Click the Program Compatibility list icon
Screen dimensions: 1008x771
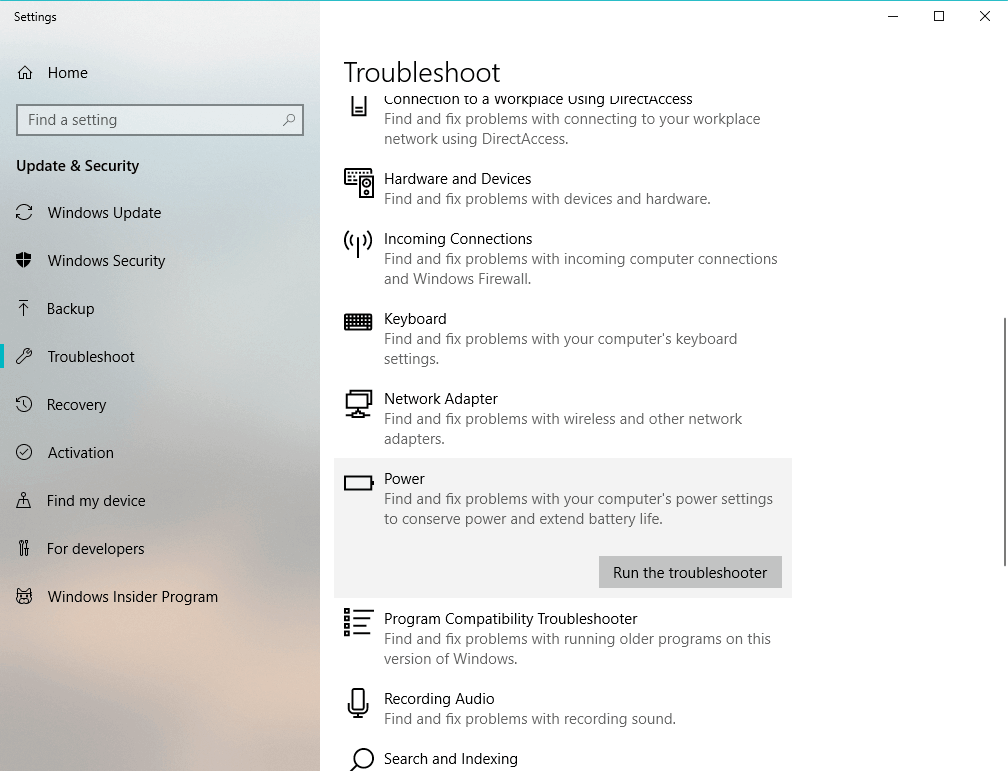tap(358, 622)
